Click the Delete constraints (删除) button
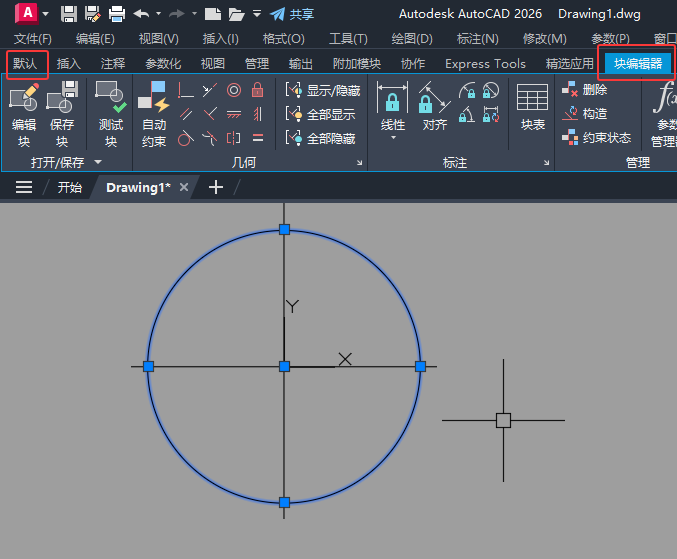 point(585,89)
